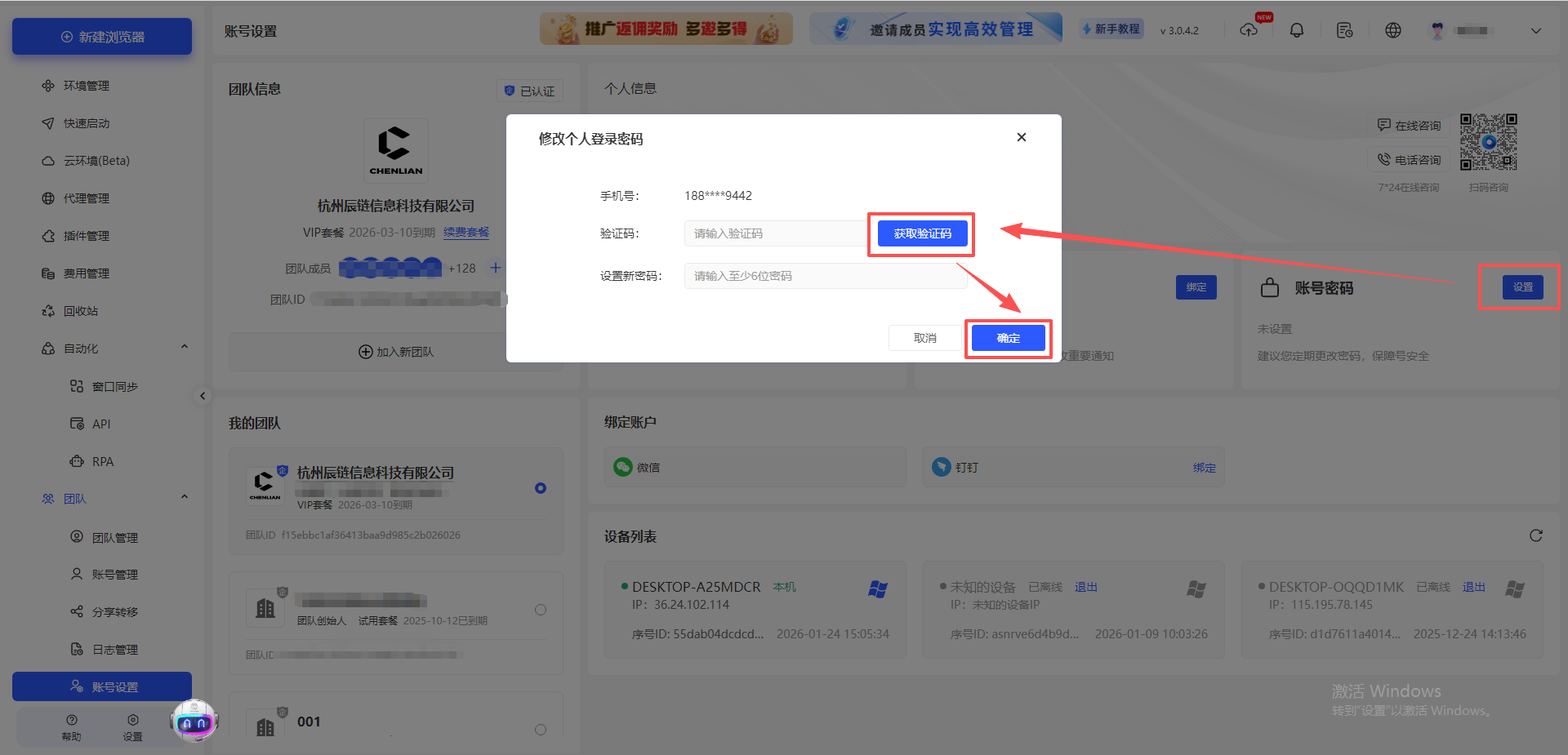This screenshot has width=1568, height=755.
Task: Collapse the 自动化 section
Action: coord(185,345)
